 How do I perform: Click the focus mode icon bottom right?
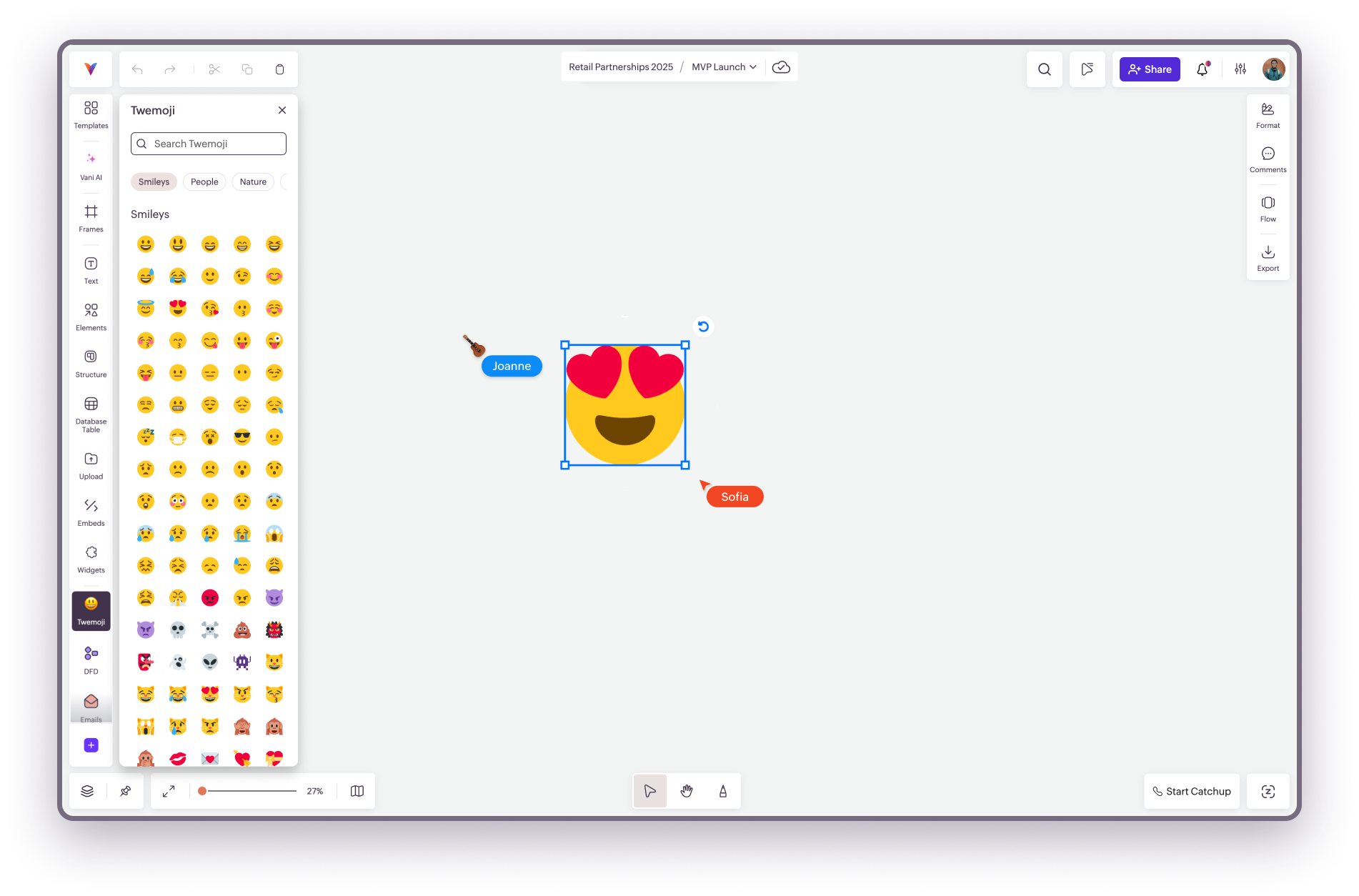click(x=1268, y=791)
